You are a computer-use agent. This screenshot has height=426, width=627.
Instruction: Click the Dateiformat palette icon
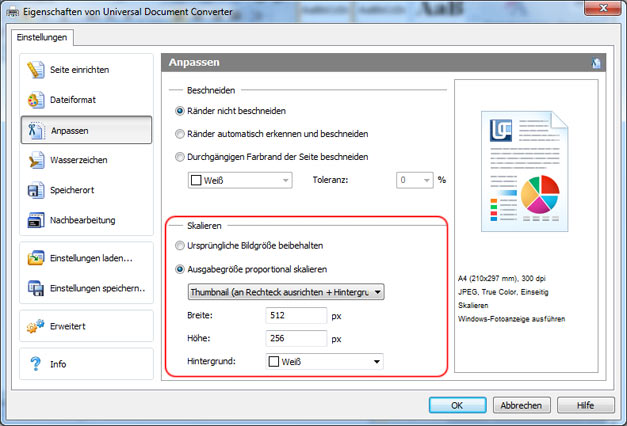pyautogui.click(x=36, y=100)
